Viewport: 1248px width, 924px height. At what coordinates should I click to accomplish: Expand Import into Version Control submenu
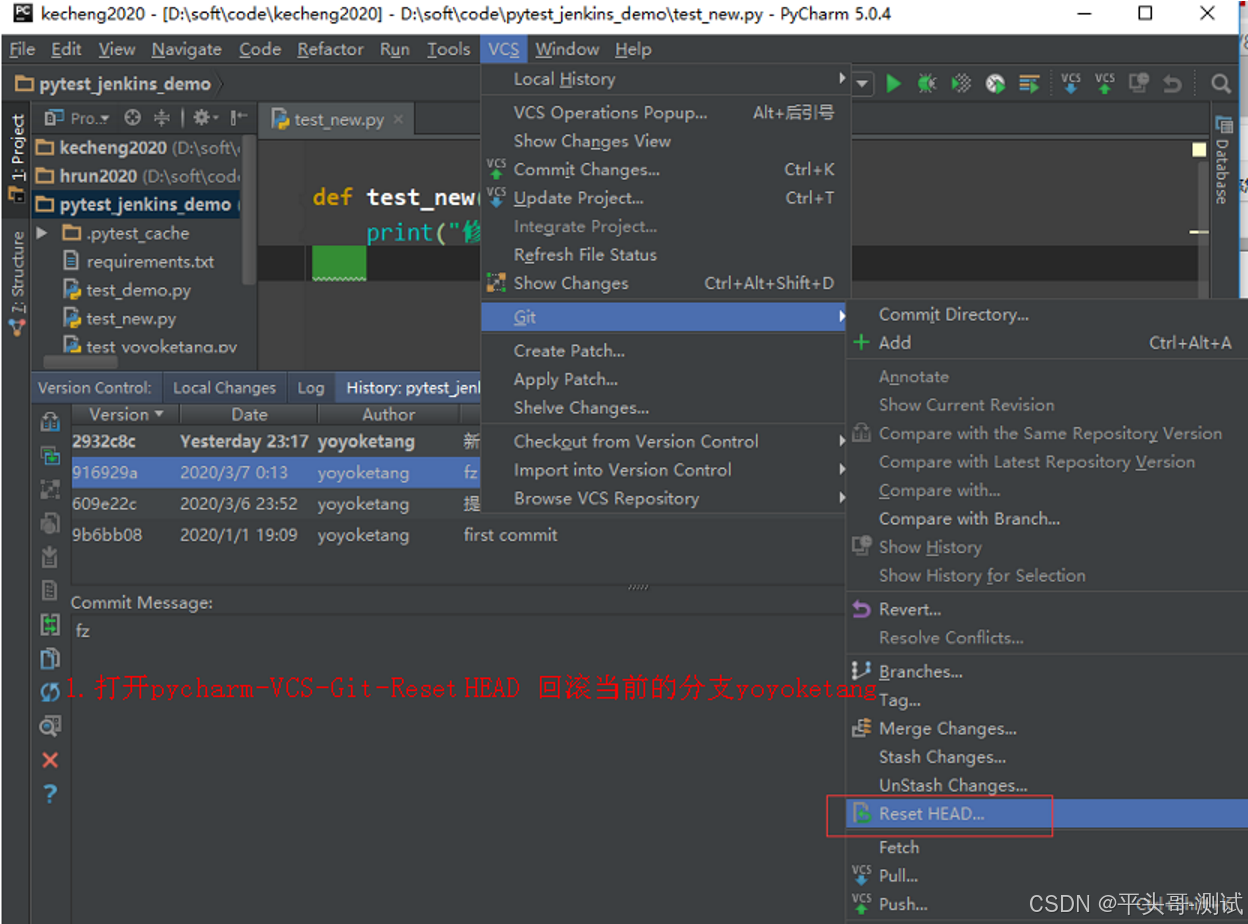click(x=666, y=470)
